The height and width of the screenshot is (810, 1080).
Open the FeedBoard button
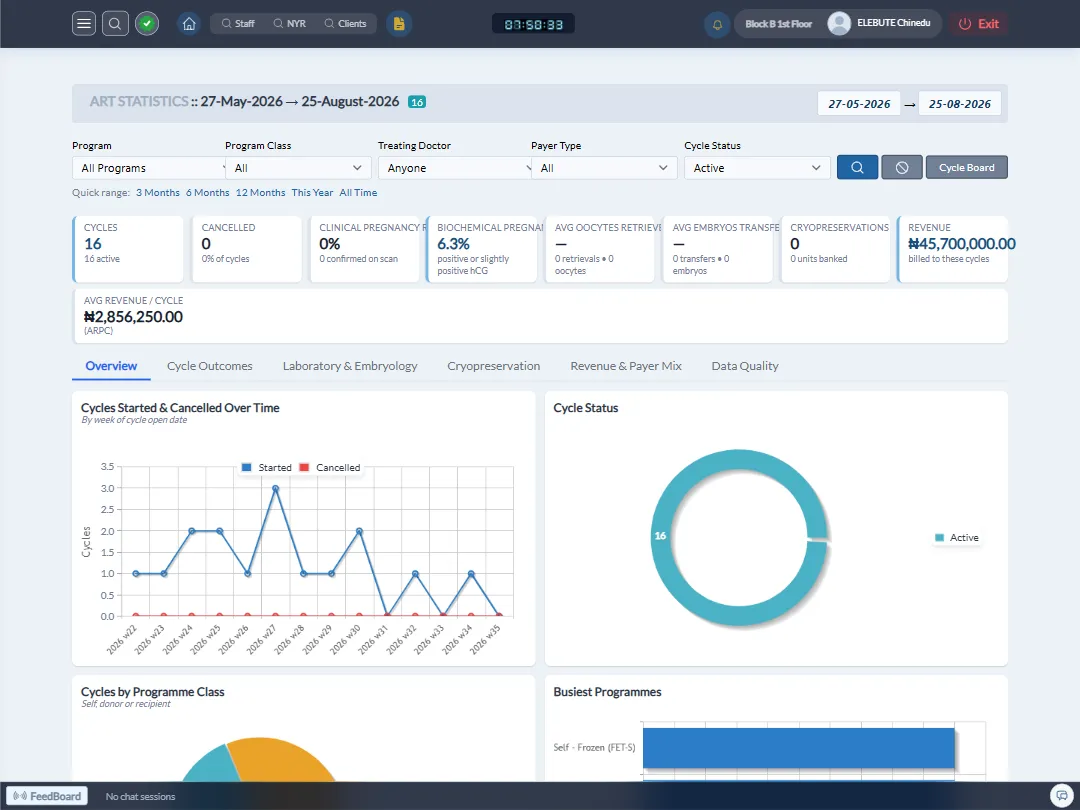click(47, 796)
